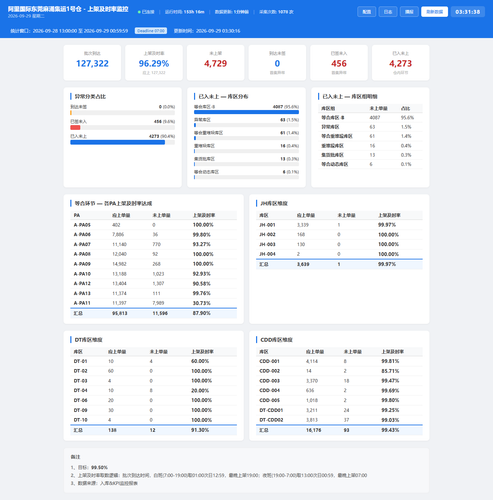Click the white 刷新数据 button

pyautogui.click(x=434, y=12)
